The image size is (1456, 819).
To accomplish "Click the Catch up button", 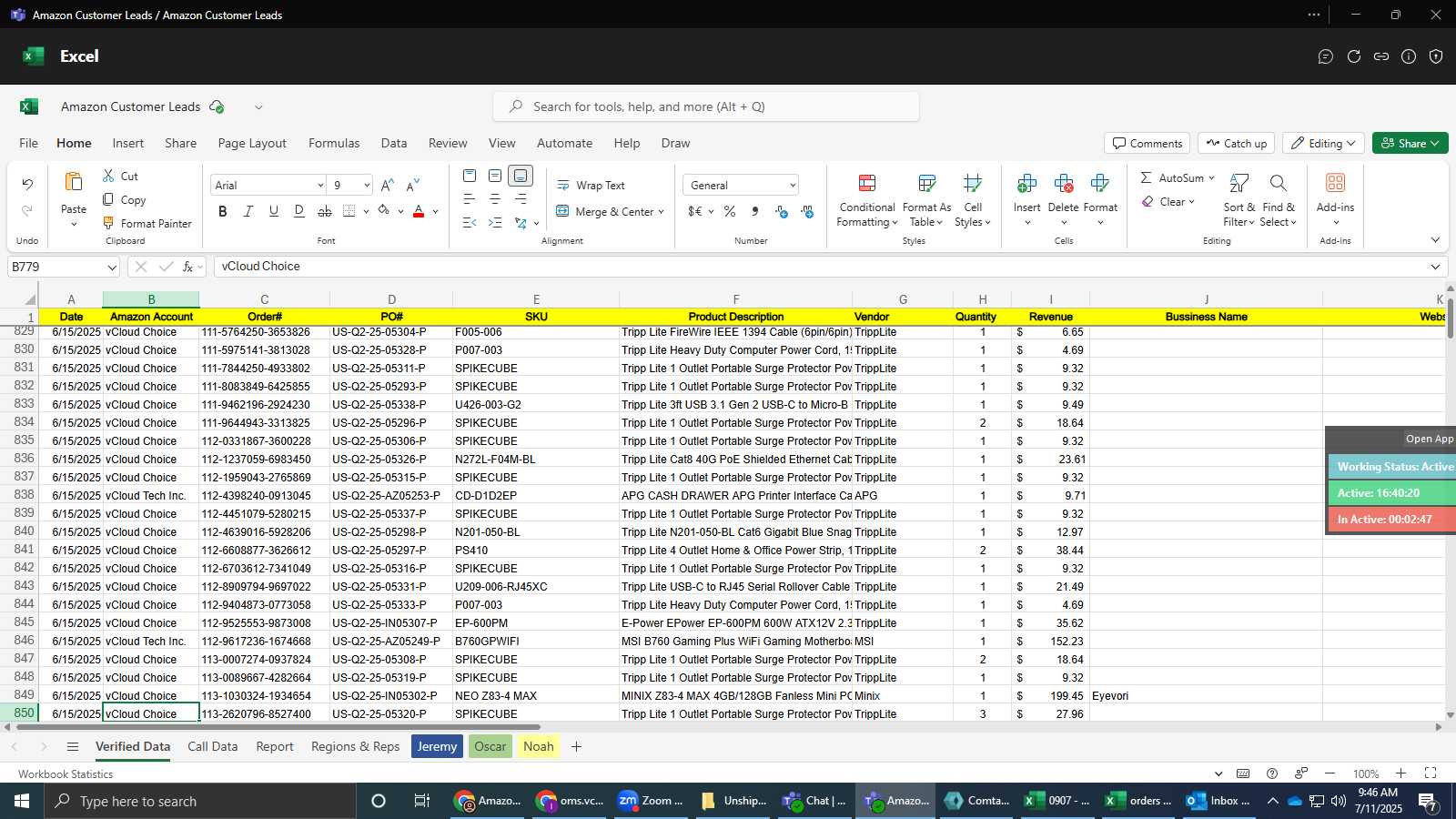I will click(1236, 143).
